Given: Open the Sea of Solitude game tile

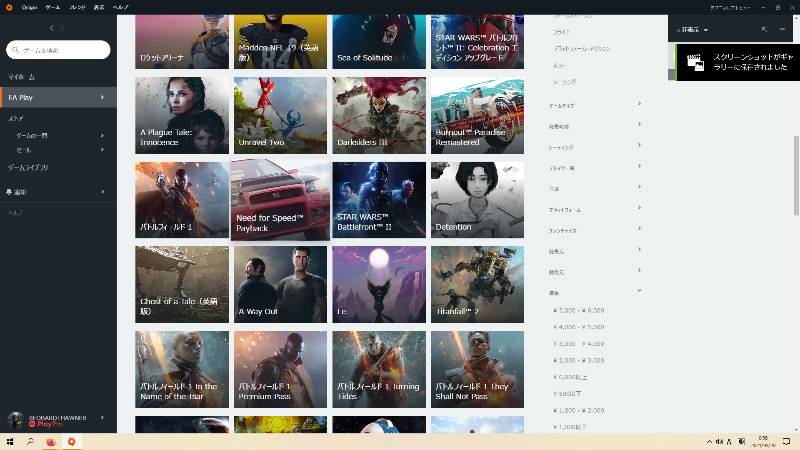Looking at the screenshot, I should pos(379,42).
